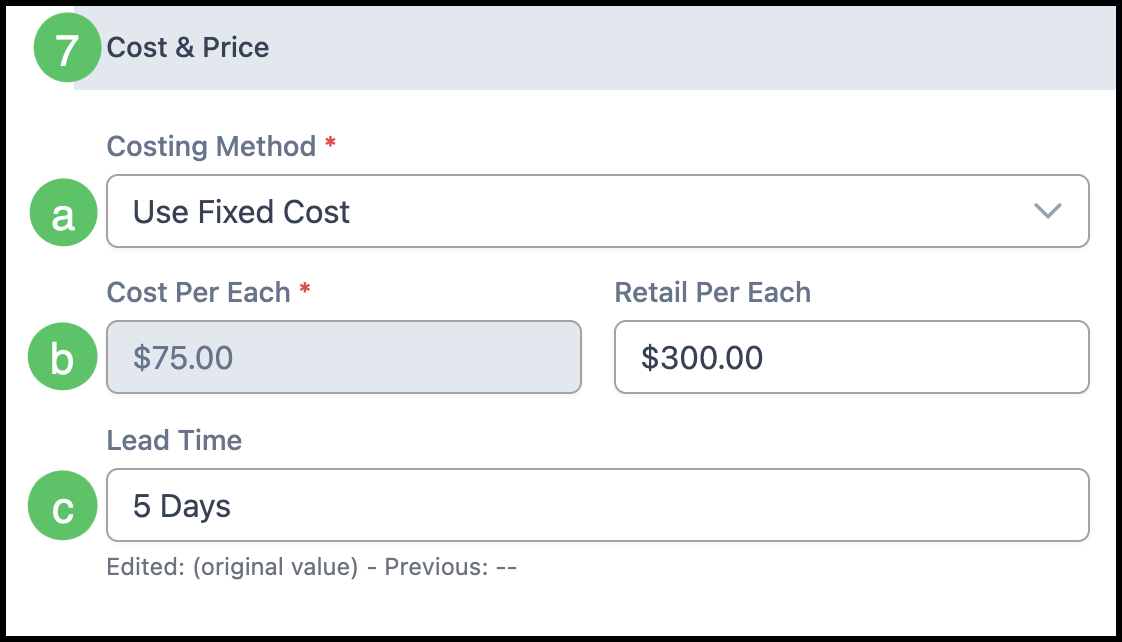Select the 'Use Fixed Cost' value text

pos(241,212)
